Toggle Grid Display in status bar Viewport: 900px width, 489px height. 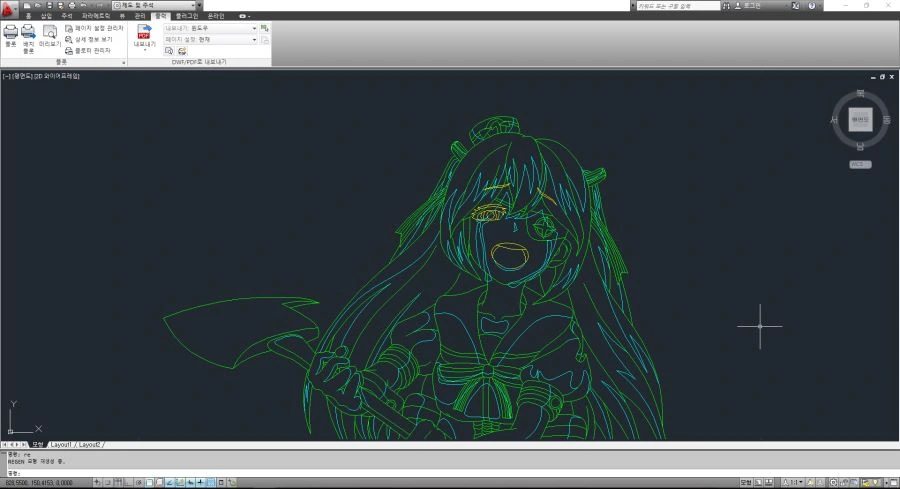pos(118,483)
